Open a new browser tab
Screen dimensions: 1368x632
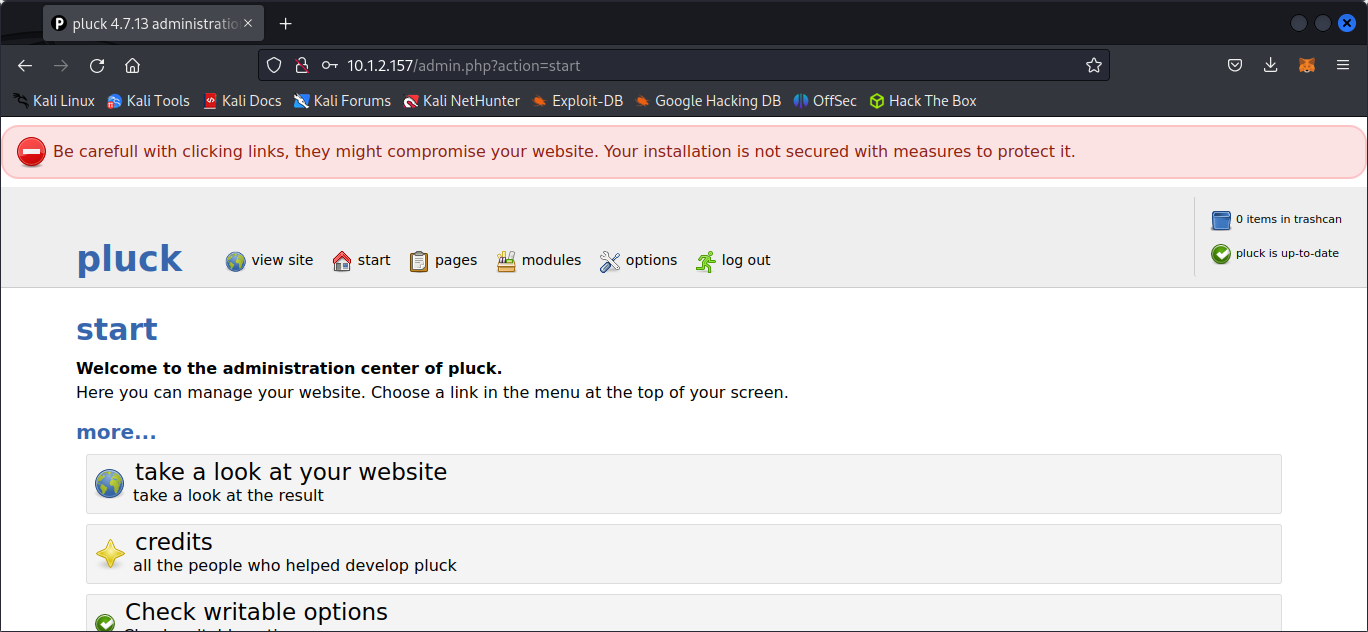[286, 24]
